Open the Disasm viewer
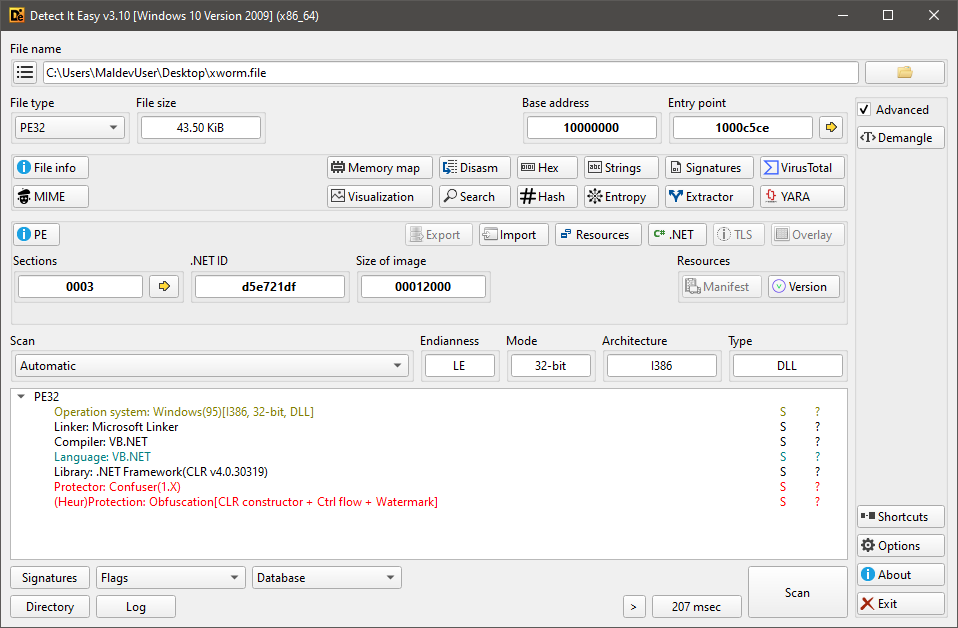The image size is (958, 628). 475,168
